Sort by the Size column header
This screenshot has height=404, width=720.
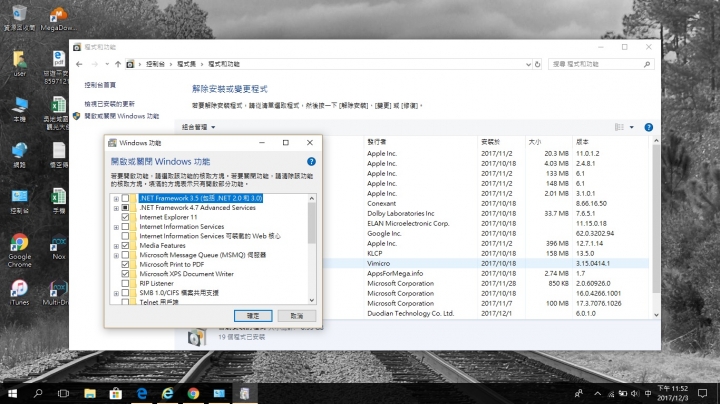549,142
